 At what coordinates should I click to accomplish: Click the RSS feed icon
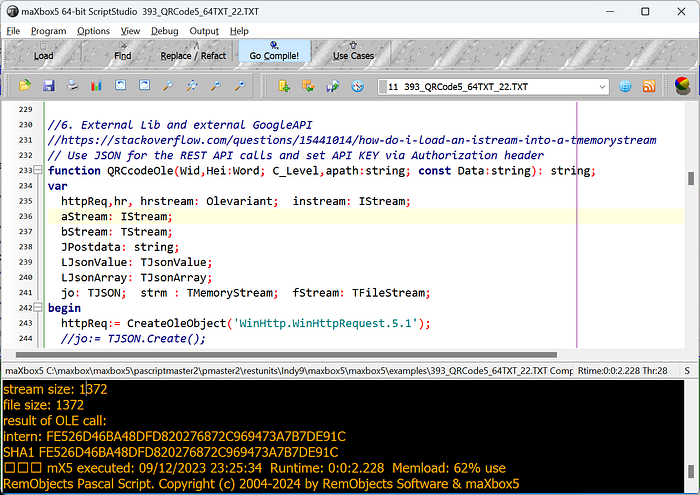(649, 86)
